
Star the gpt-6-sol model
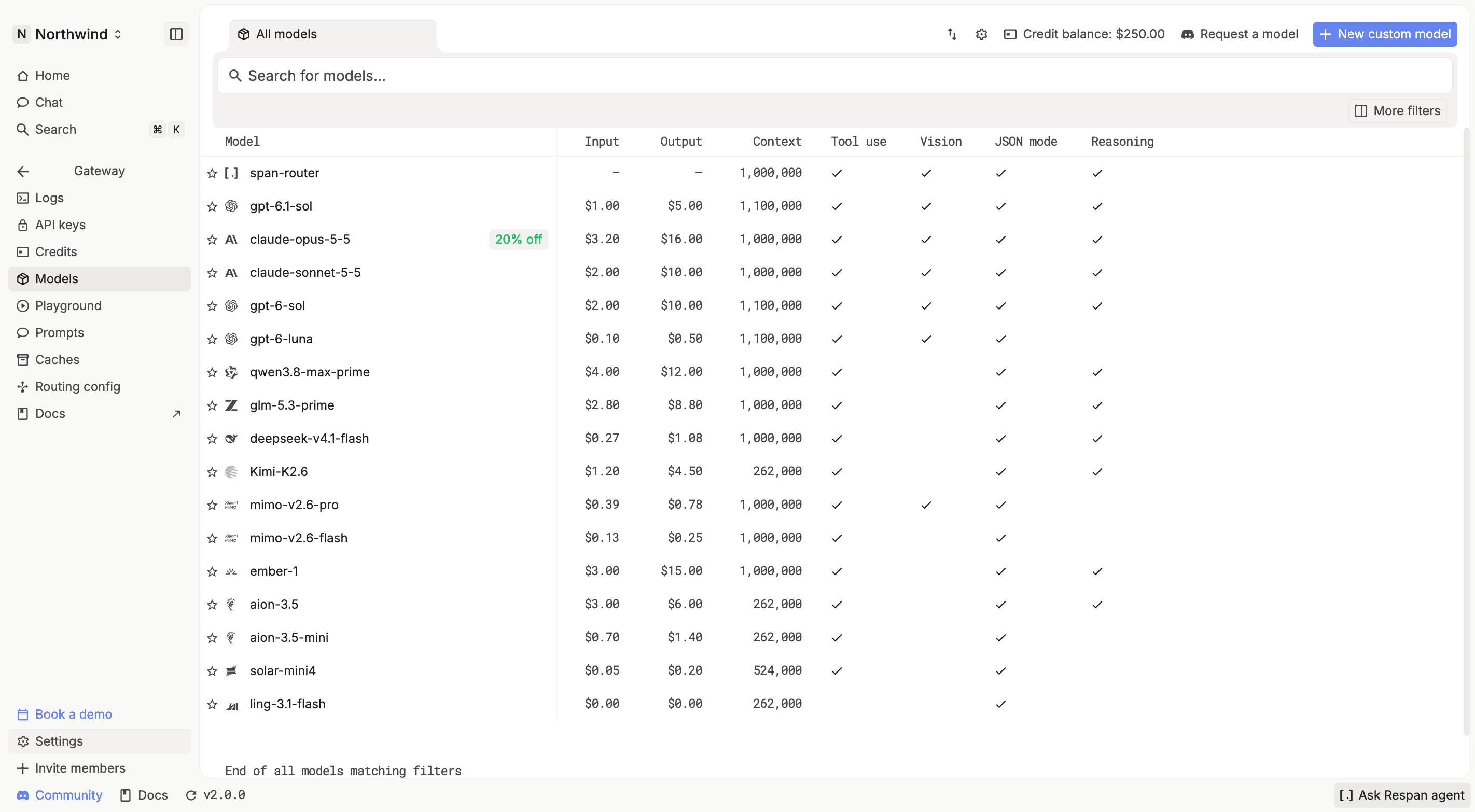[x=213, y=306]
